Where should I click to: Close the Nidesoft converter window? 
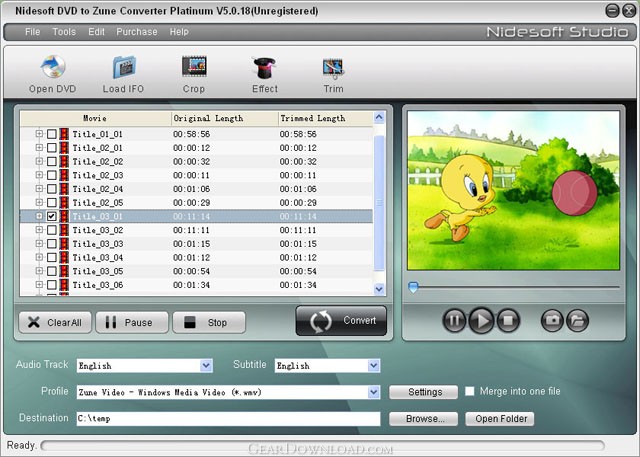point(629,11)
